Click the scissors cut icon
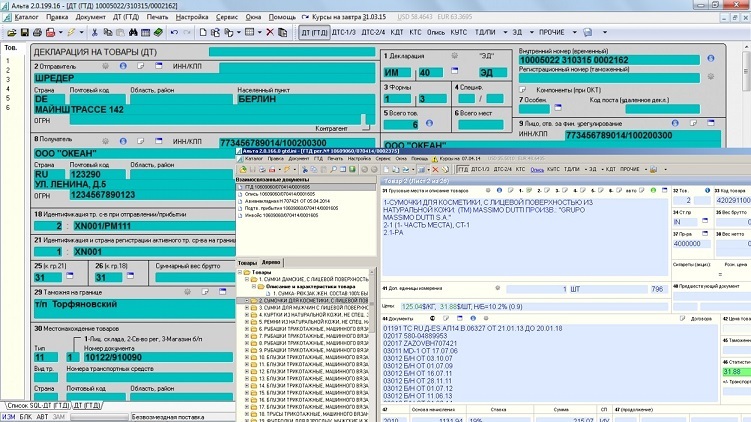 coord(94,33)
